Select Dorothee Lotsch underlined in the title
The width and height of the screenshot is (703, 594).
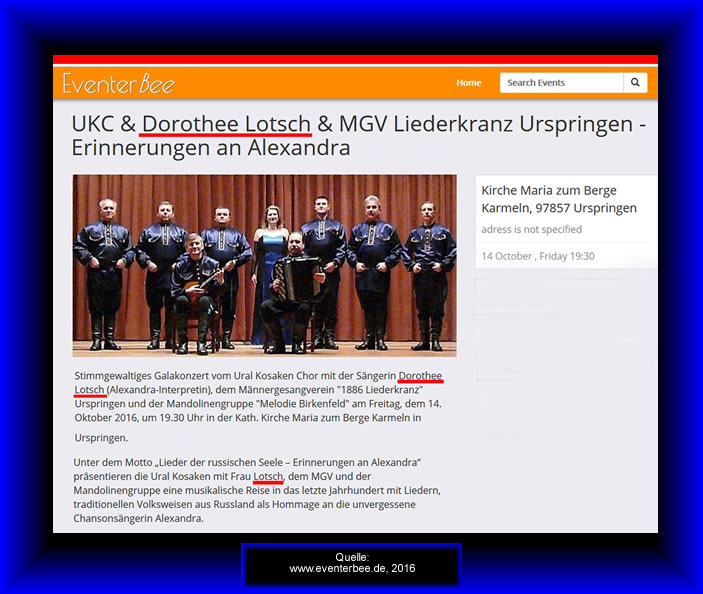coord(226,124)
